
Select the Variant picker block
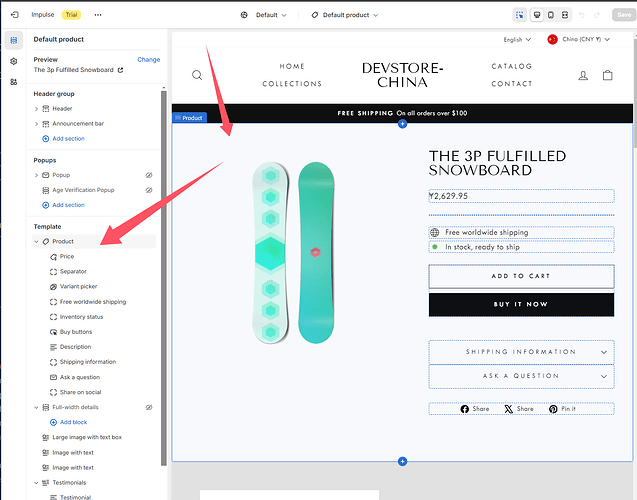tap(78, 287)
